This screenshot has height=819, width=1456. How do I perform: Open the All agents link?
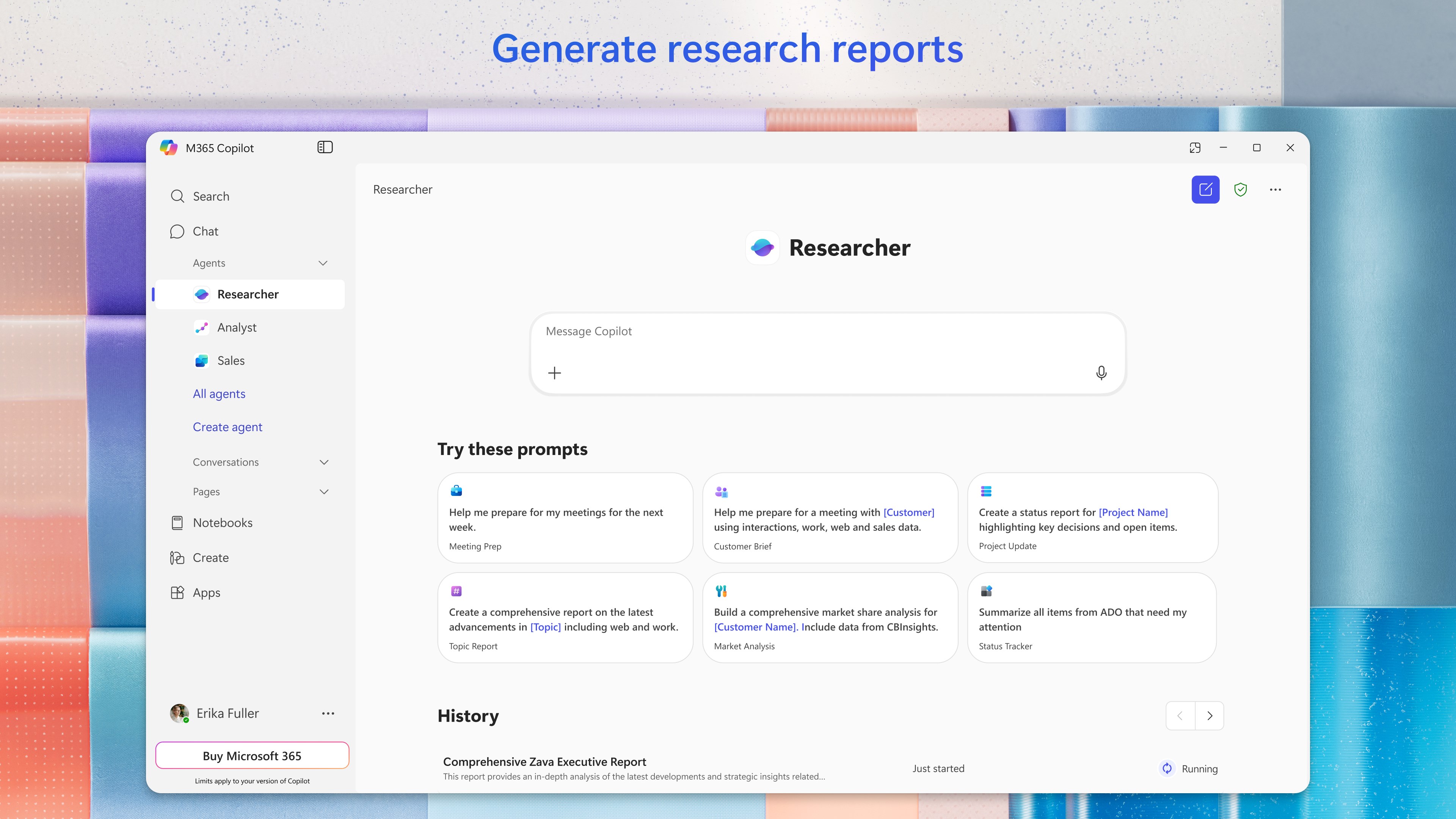click(x=219, y=394)
